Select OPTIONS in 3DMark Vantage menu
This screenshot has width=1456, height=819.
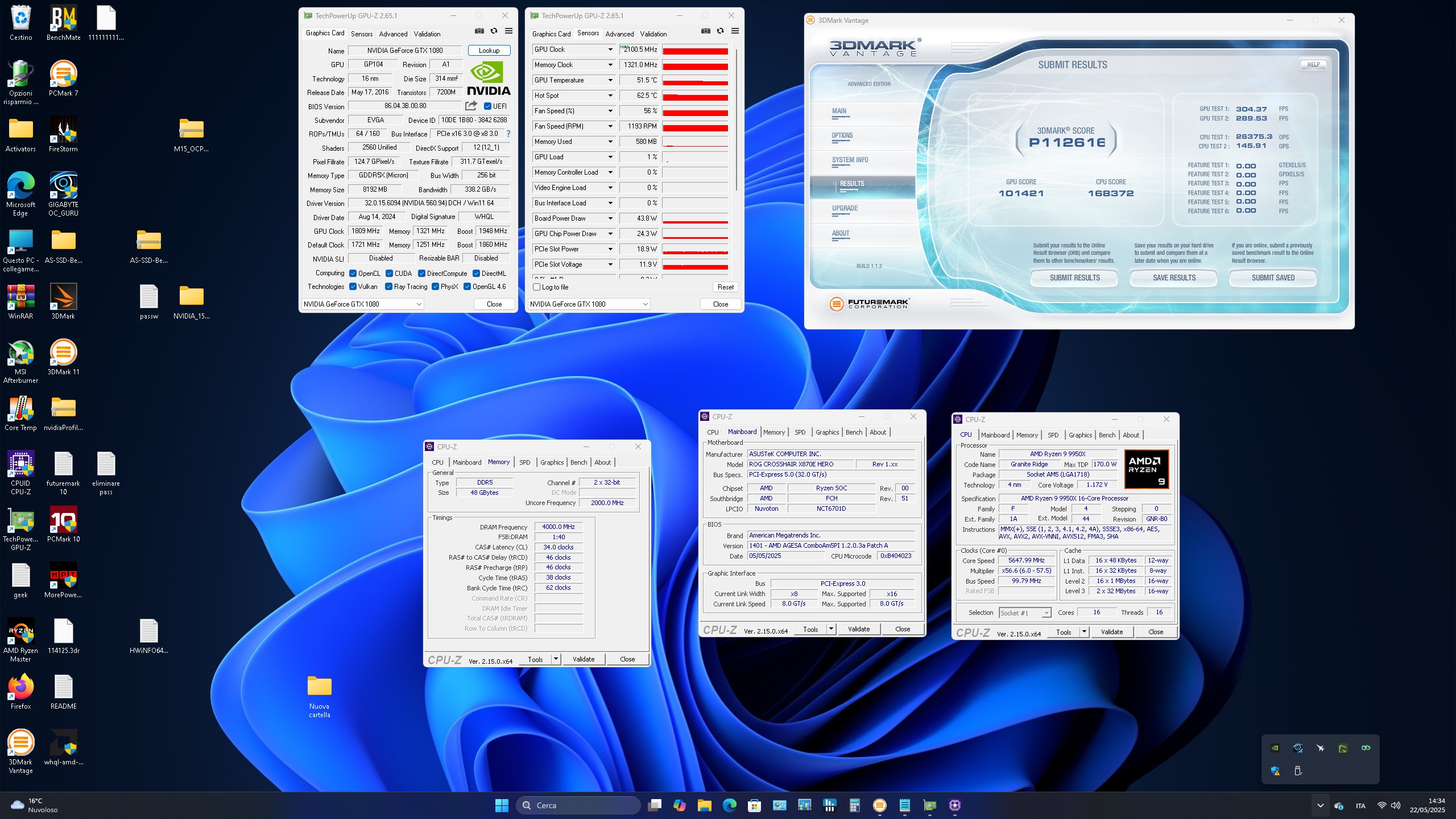tap(842, 136)
